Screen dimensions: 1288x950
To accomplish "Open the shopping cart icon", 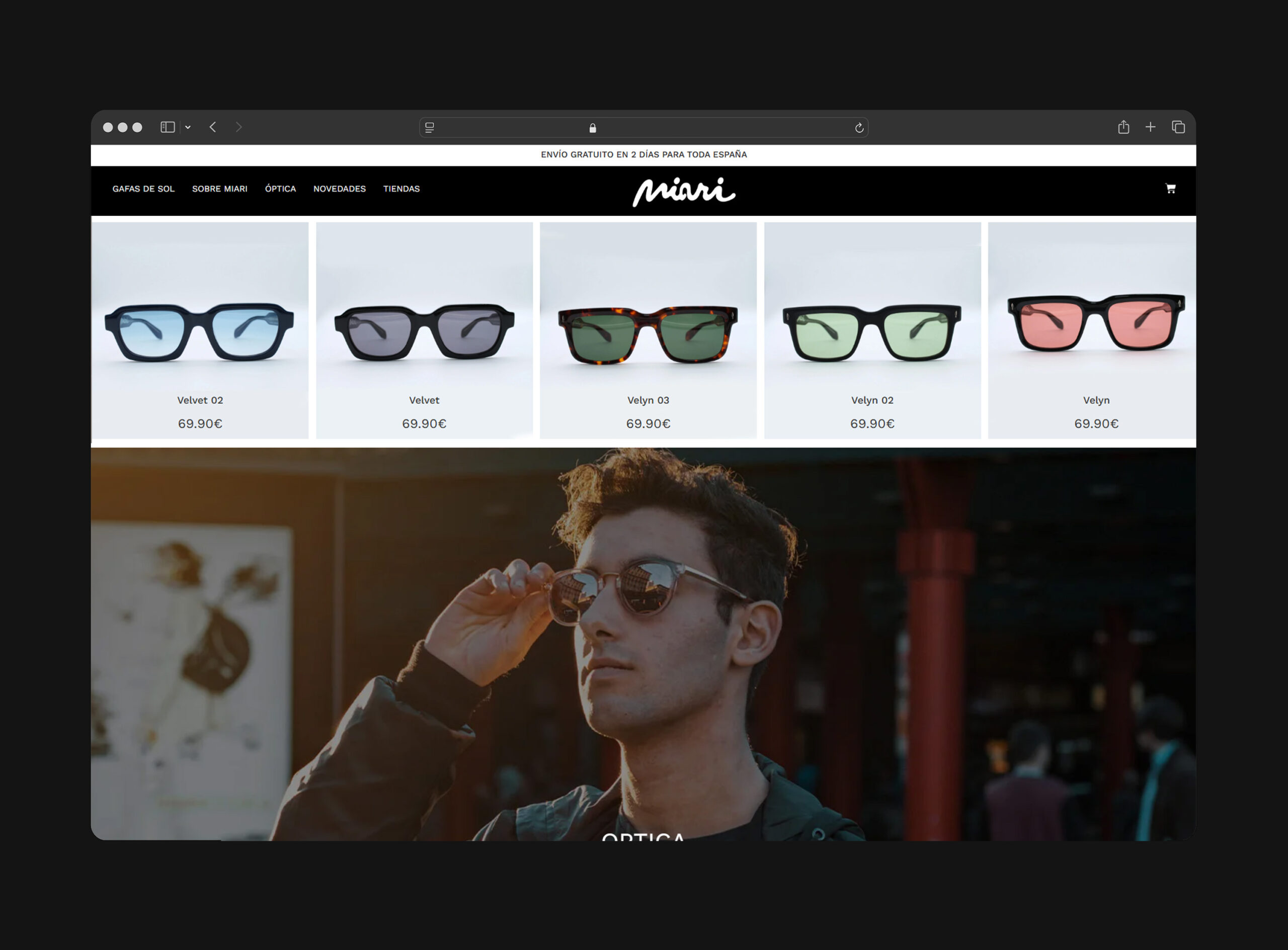I will pyautogui.click(x=1170, y=189).
